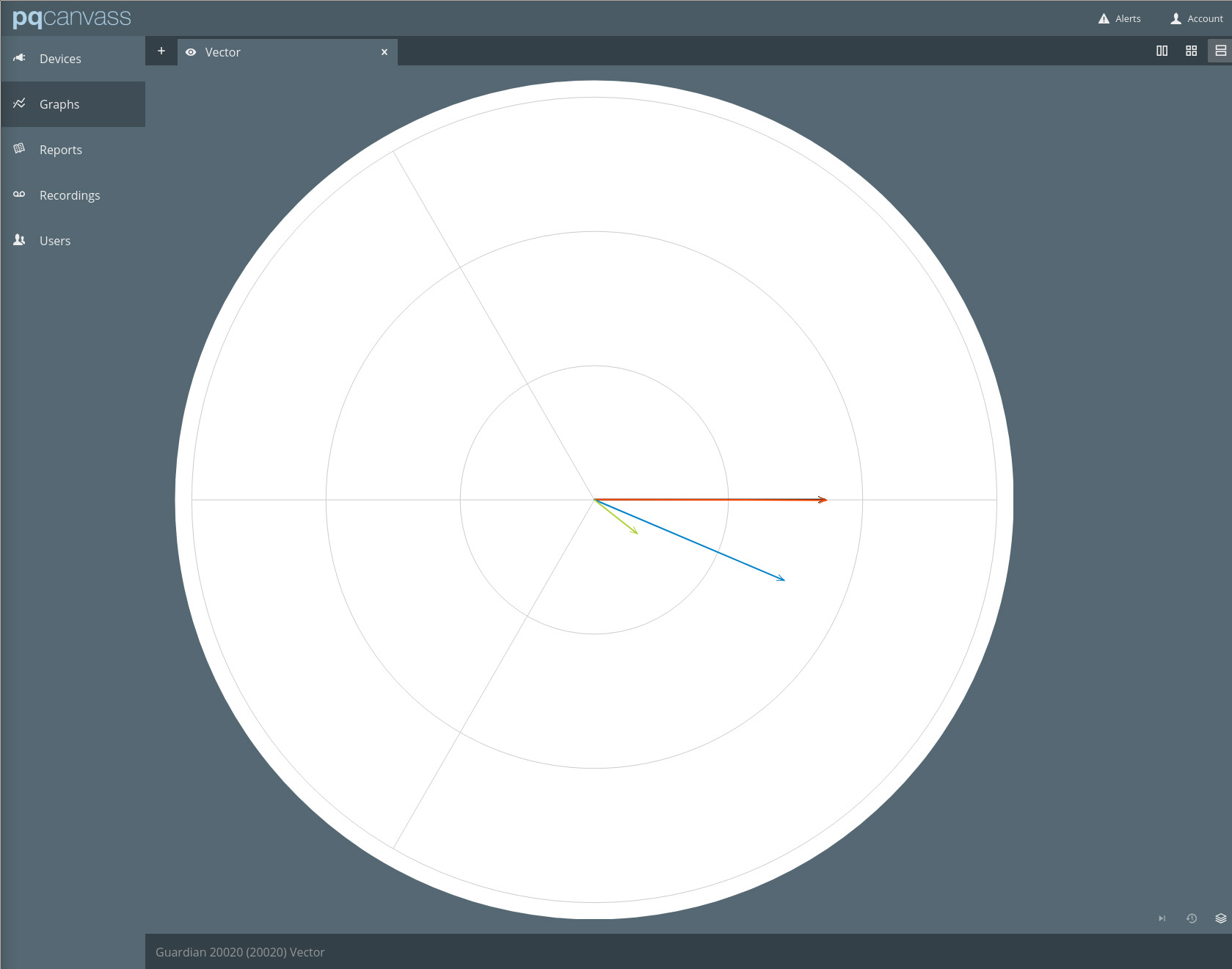
Task: Add a new tab with the plus button
Action: point(161,51)
